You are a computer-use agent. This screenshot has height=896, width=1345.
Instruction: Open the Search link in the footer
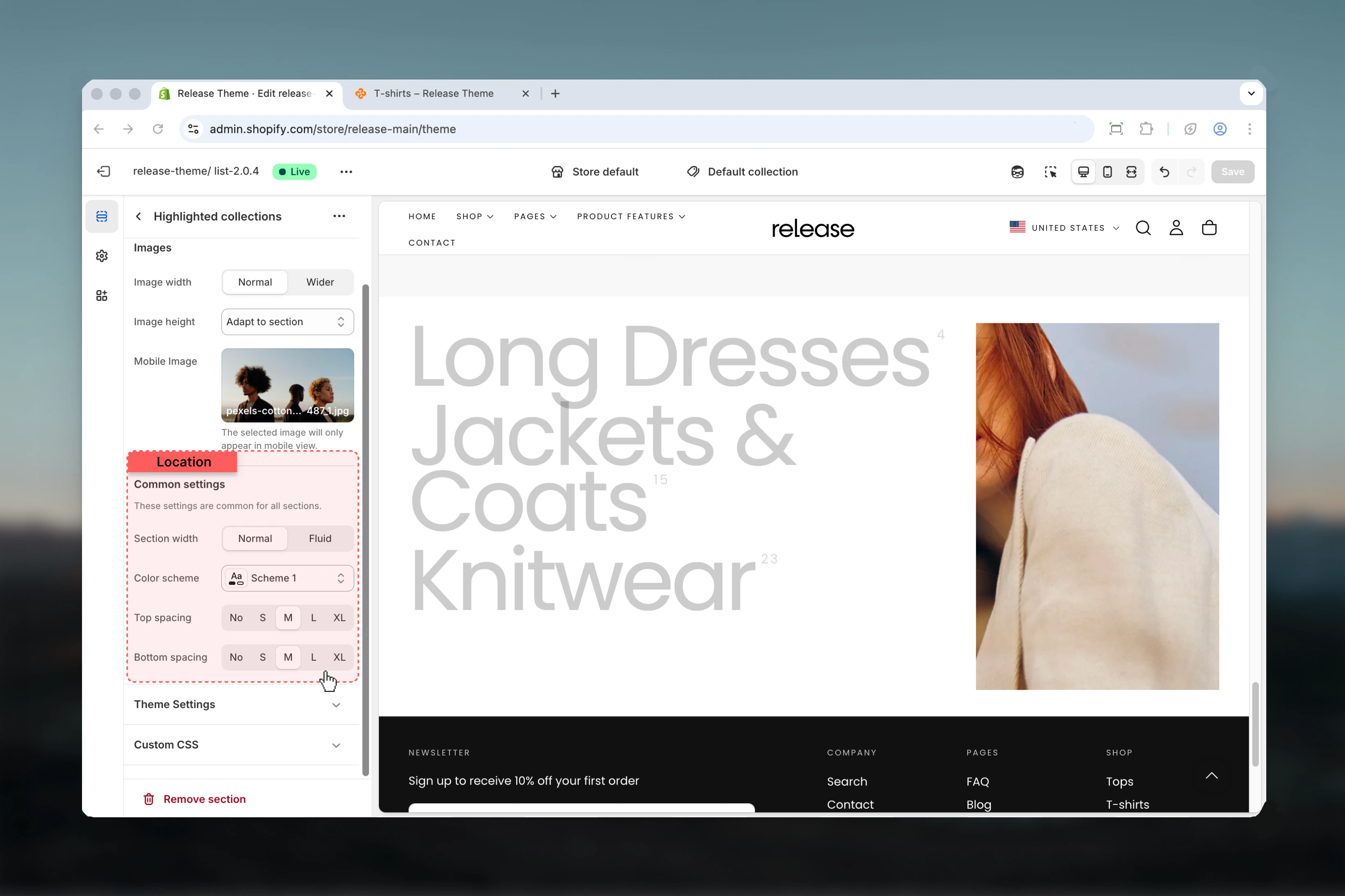tap(846, 781)
